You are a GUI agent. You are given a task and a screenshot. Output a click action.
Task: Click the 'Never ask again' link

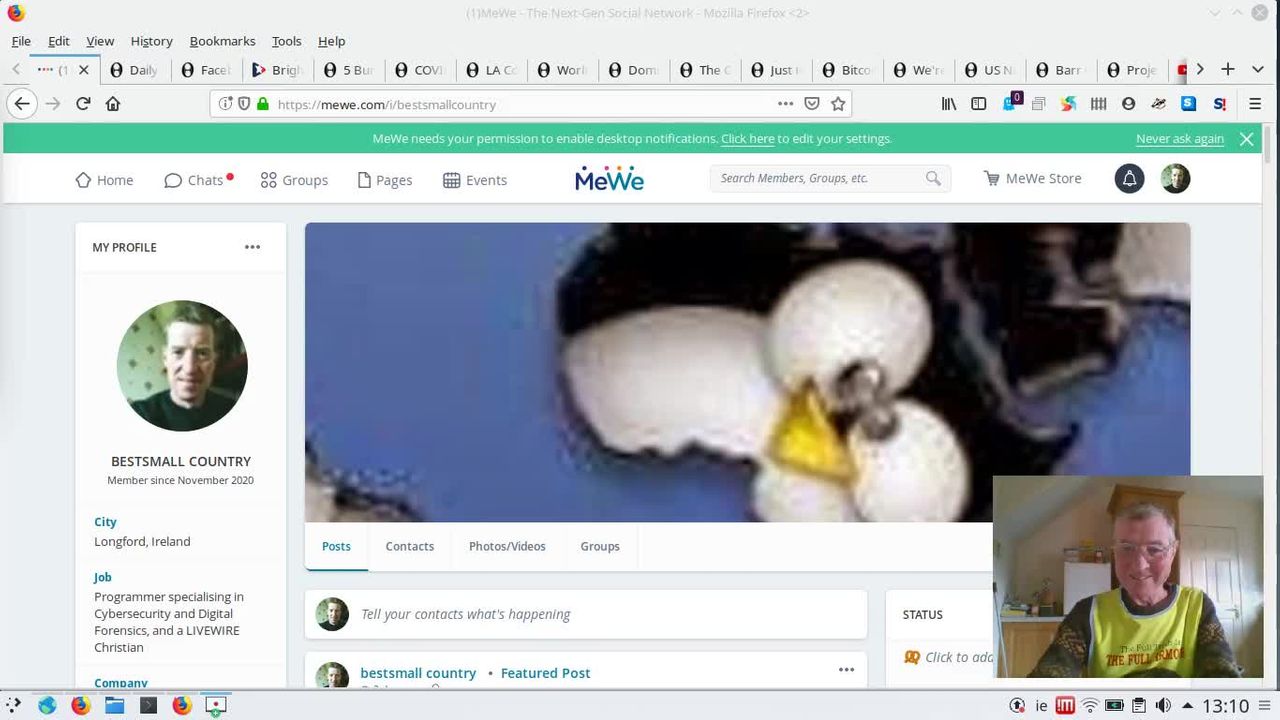[x=1179, y=139]
